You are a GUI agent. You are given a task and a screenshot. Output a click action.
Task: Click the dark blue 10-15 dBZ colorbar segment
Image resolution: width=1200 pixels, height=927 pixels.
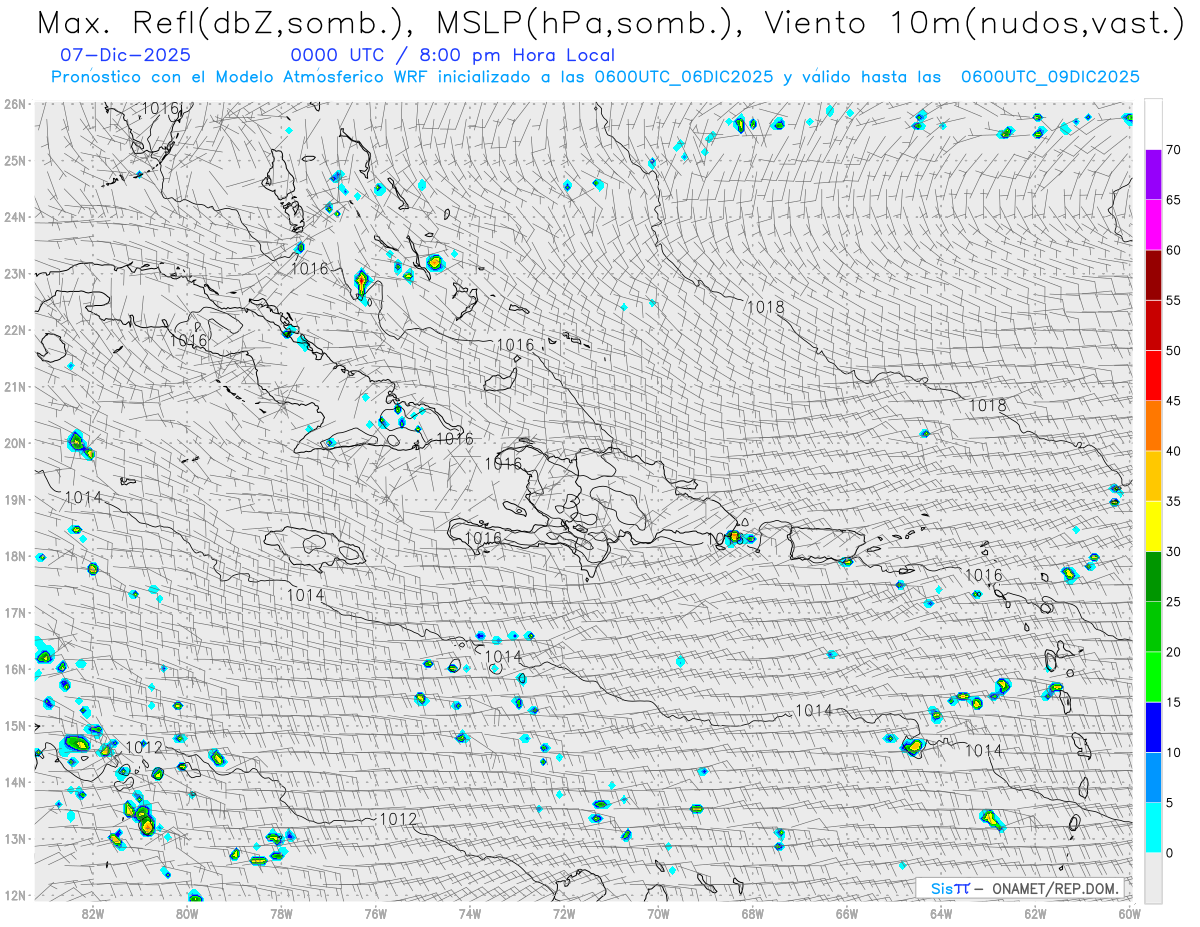point(1154,727)
